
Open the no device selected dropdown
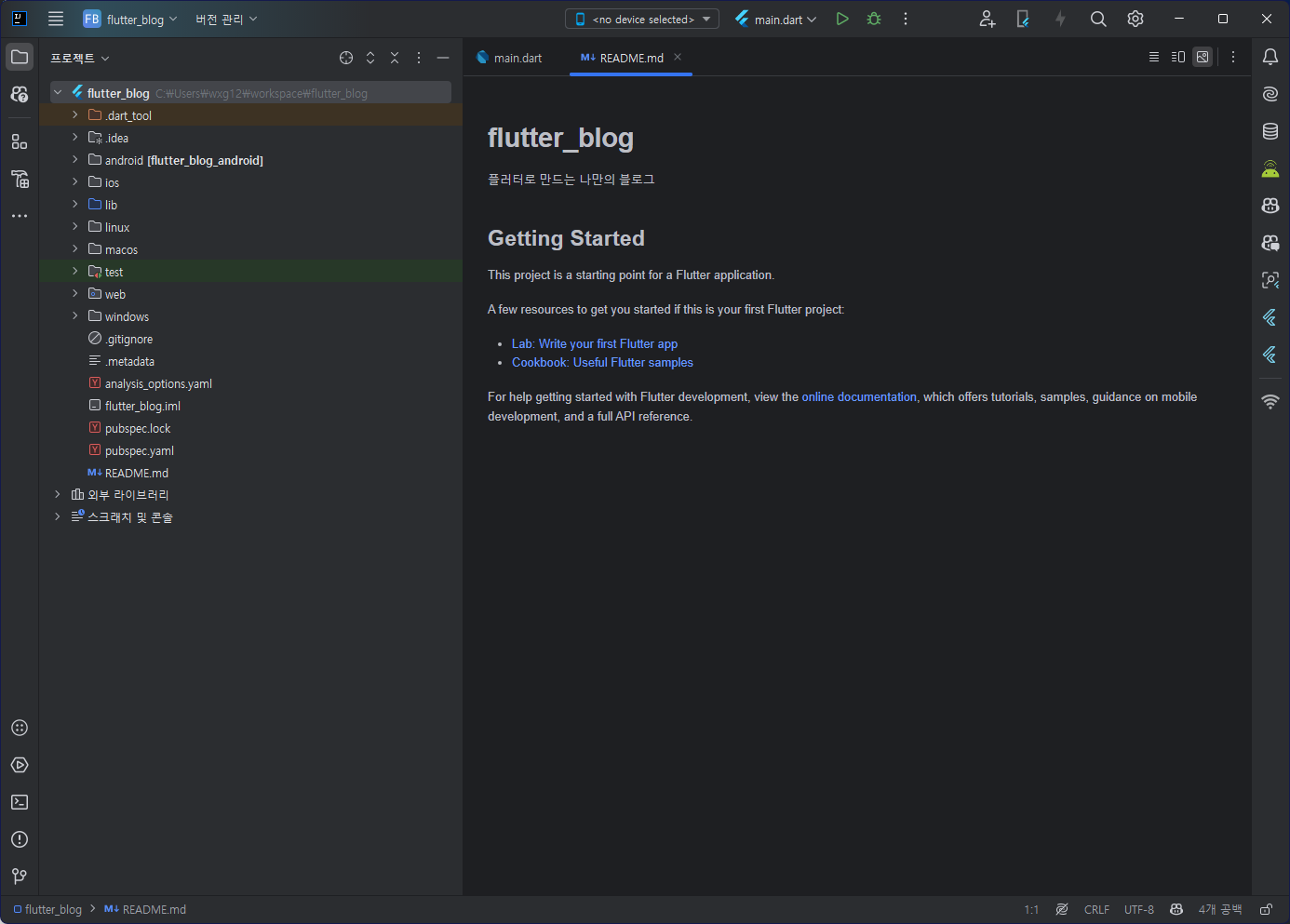click(x=642, y=19)
